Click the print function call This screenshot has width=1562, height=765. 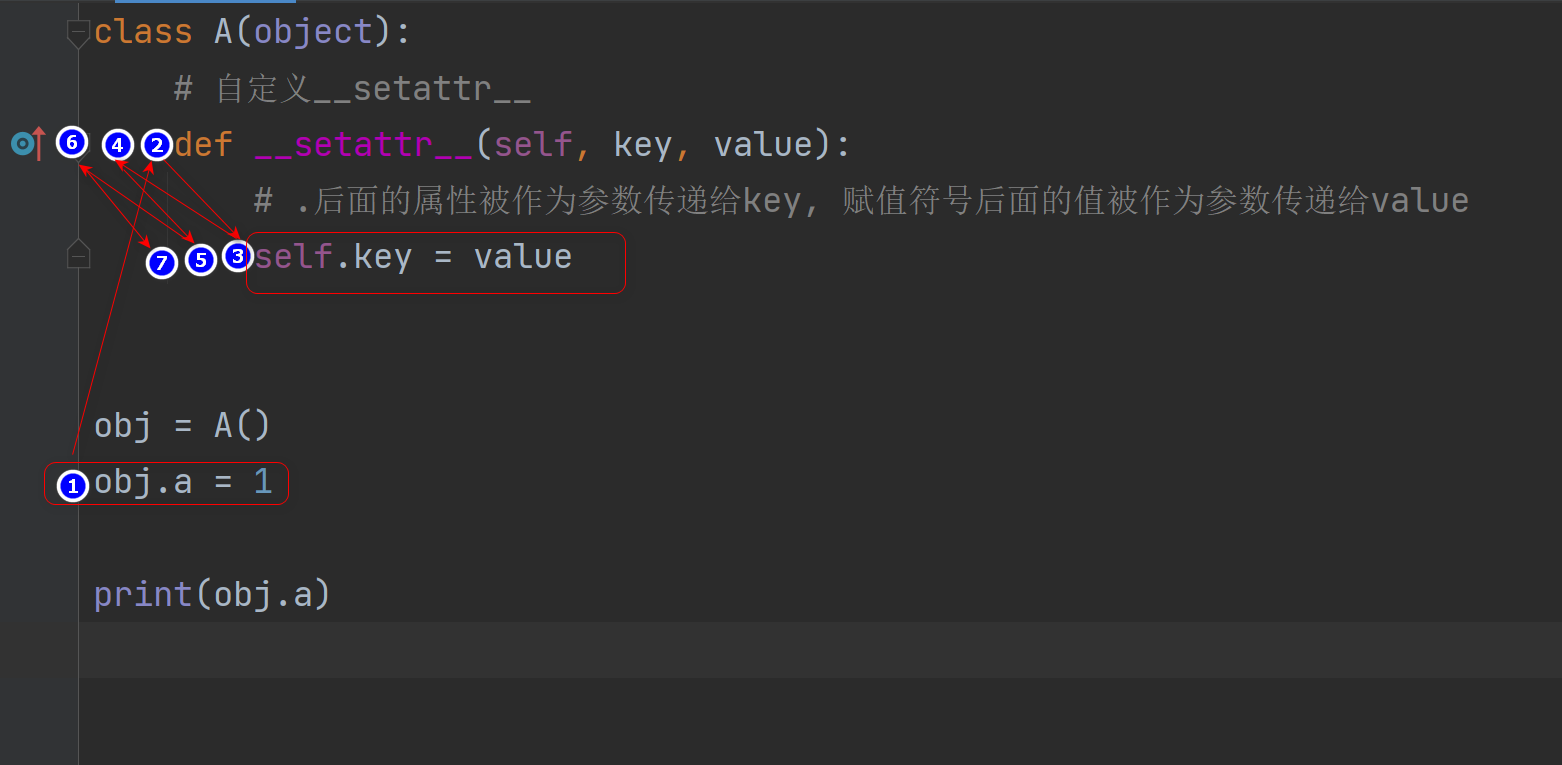(x=212, y=595)
